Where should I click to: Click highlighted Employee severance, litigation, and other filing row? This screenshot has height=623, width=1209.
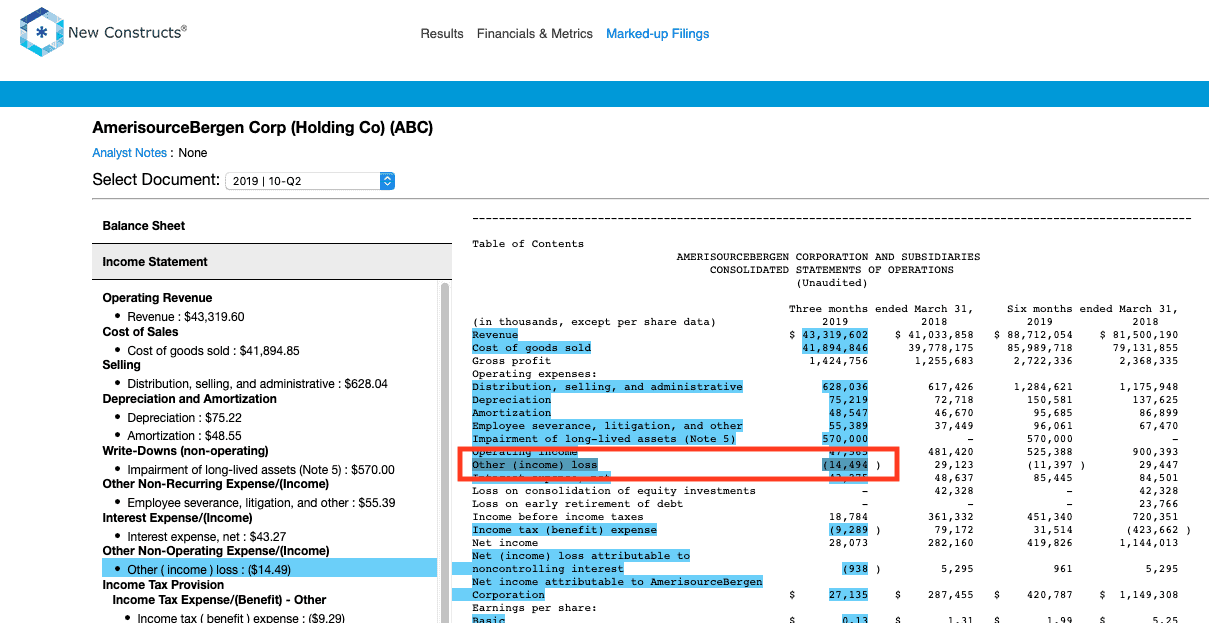607,426
